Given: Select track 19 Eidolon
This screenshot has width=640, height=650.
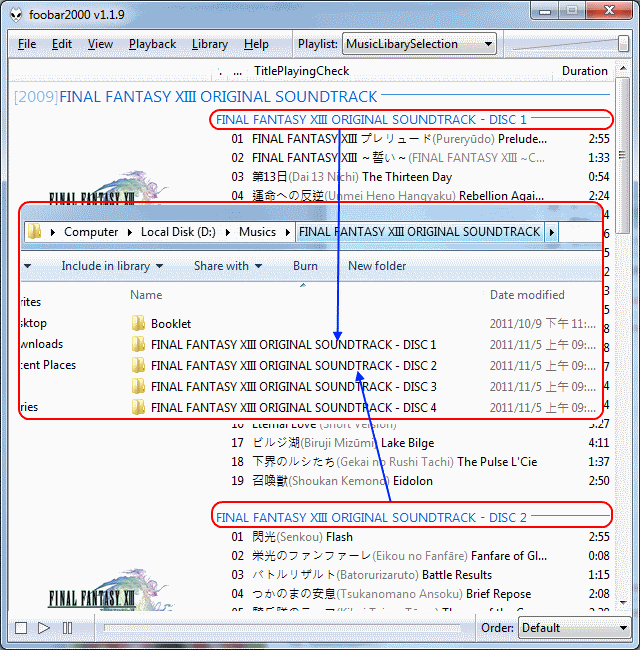Looking at the screenshot, I should (420, 481).
